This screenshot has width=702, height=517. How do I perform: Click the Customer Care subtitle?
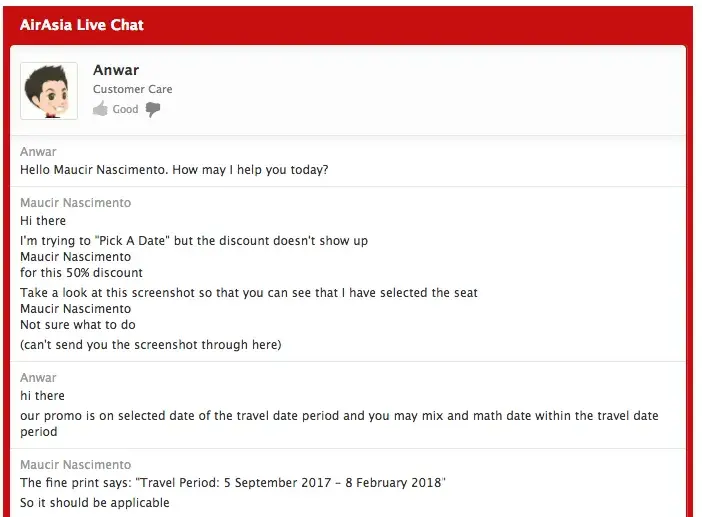pos(132,89)
